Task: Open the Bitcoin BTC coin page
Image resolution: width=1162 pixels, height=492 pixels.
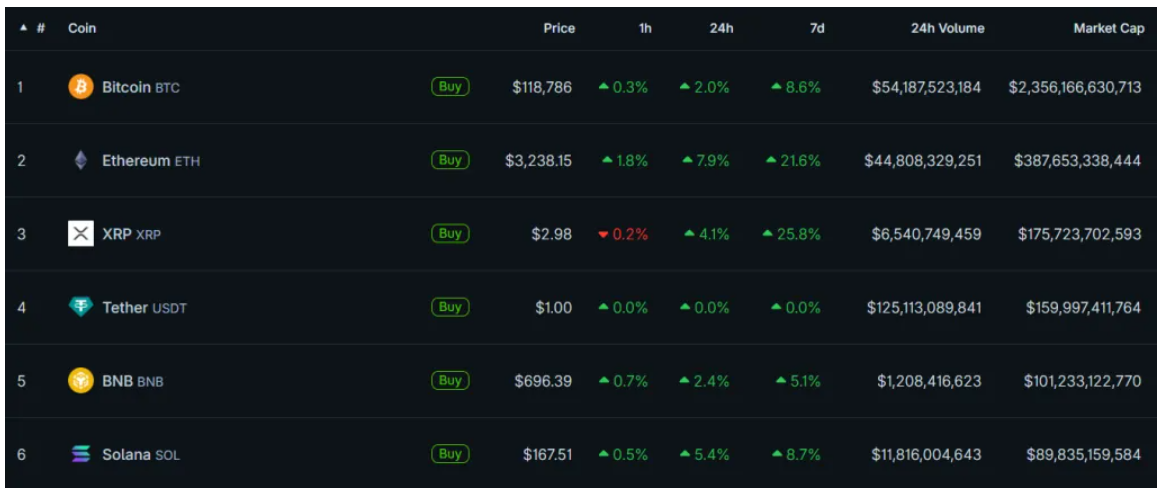Action: tap(140, 87)
